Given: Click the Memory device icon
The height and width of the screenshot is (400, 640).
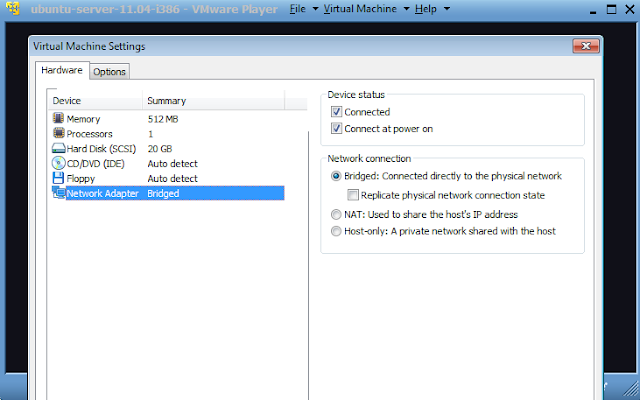Looking at the screenshot, I should pos(58,119).
